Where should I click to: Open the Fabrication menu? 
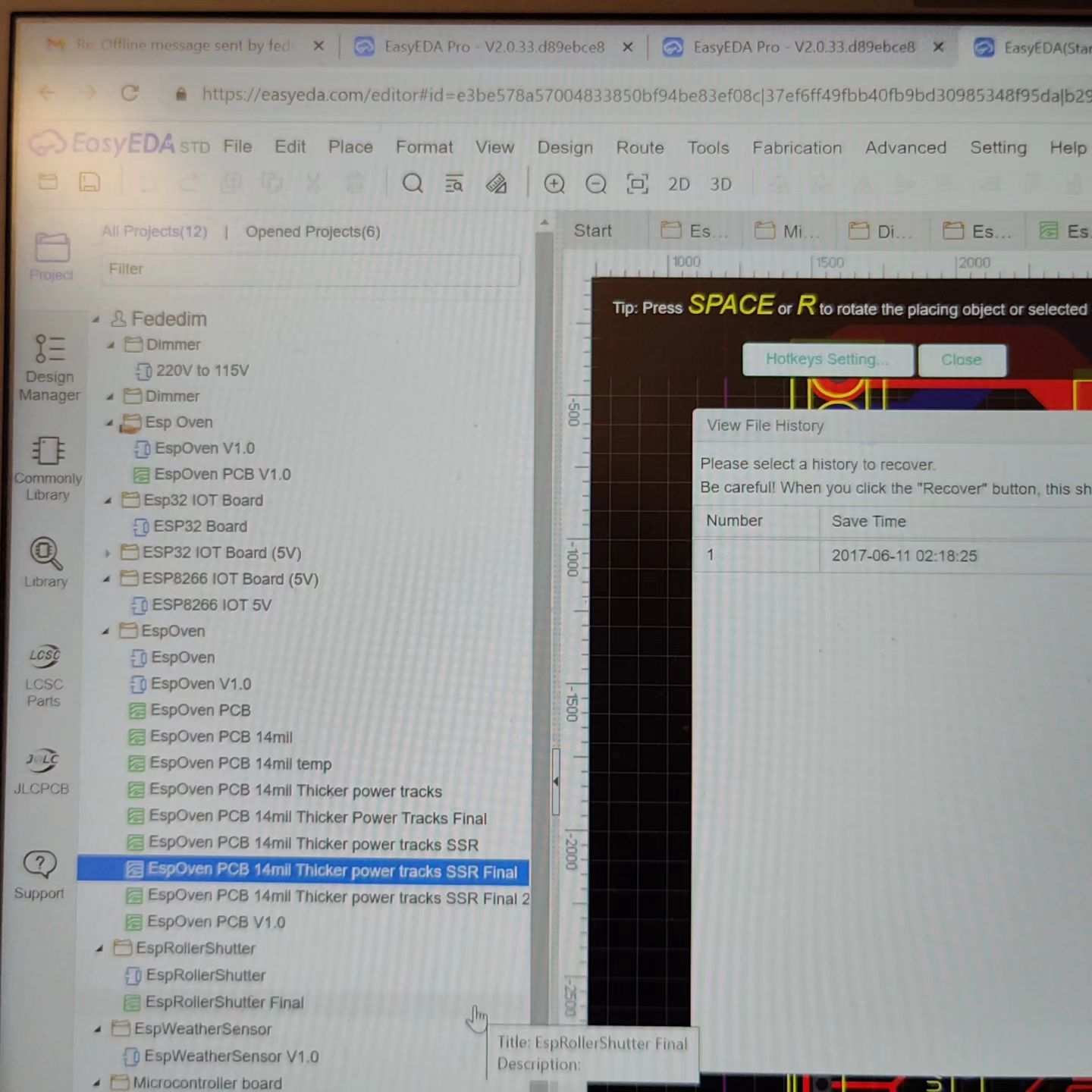pyautogui.click(x=797, y=148)
